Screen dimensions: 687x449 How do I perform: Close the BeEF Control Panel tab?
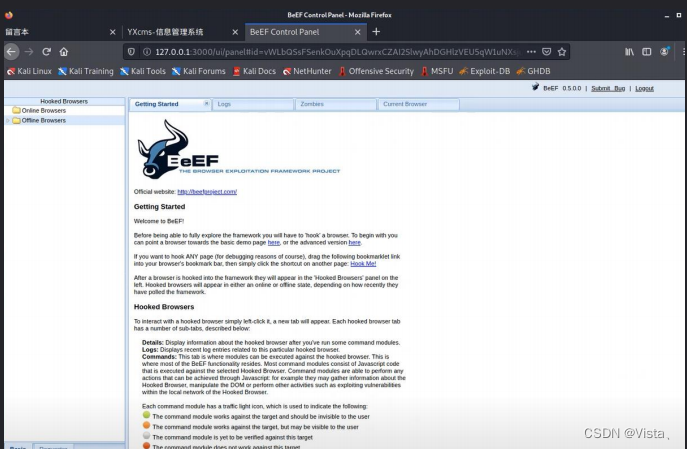click(358, 32)
